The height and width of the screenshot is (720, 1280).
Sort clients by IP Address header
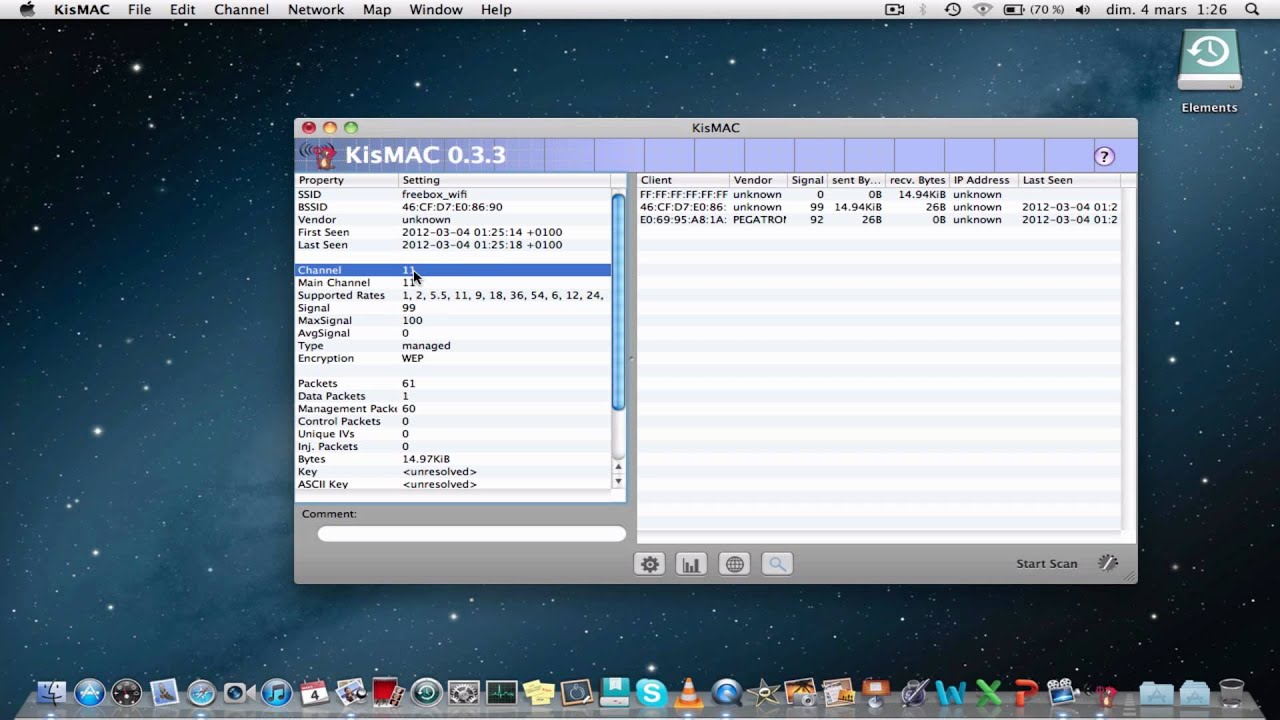(983, 180)
